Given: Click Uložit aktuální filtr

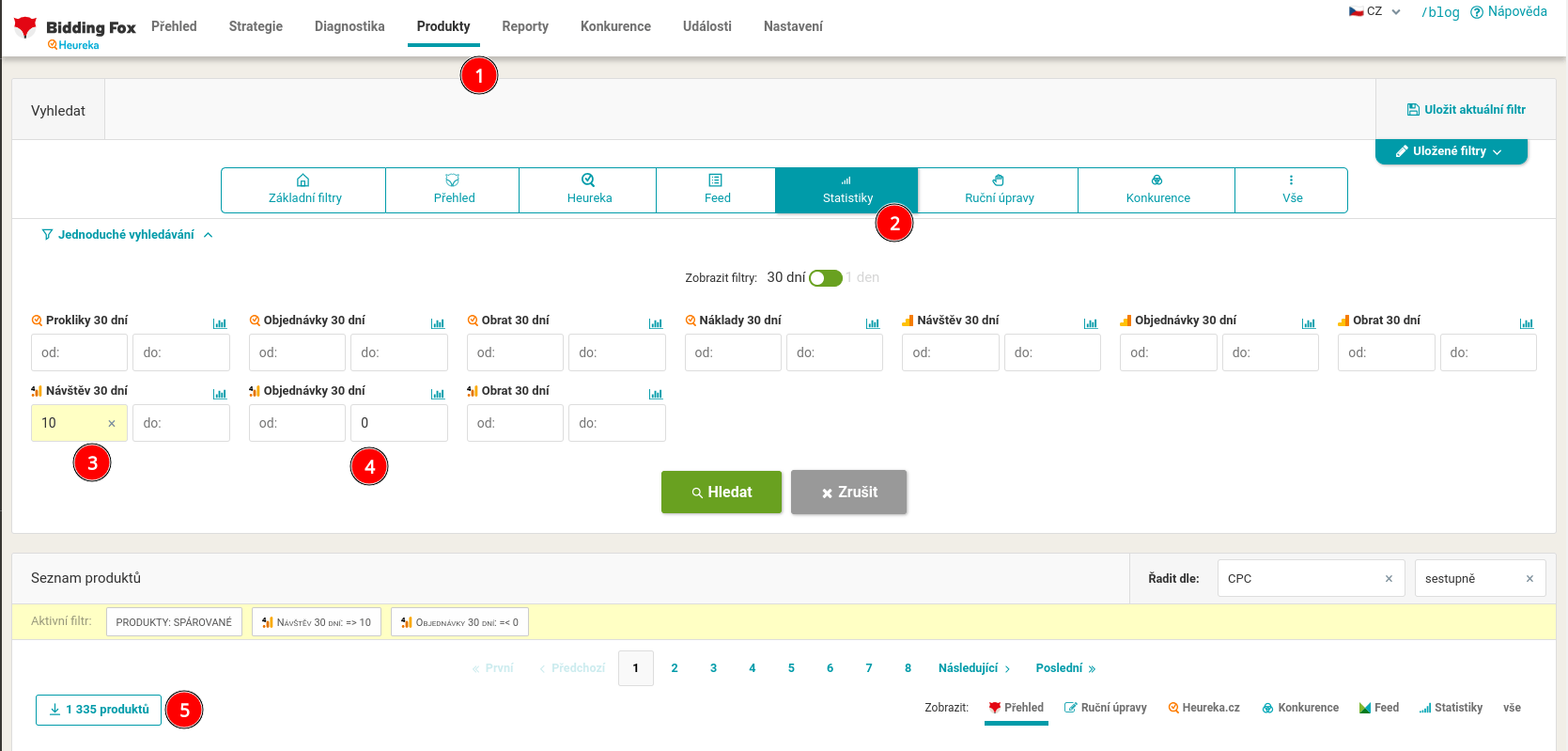Looking at the screenshot, I should click(1466, 110).
